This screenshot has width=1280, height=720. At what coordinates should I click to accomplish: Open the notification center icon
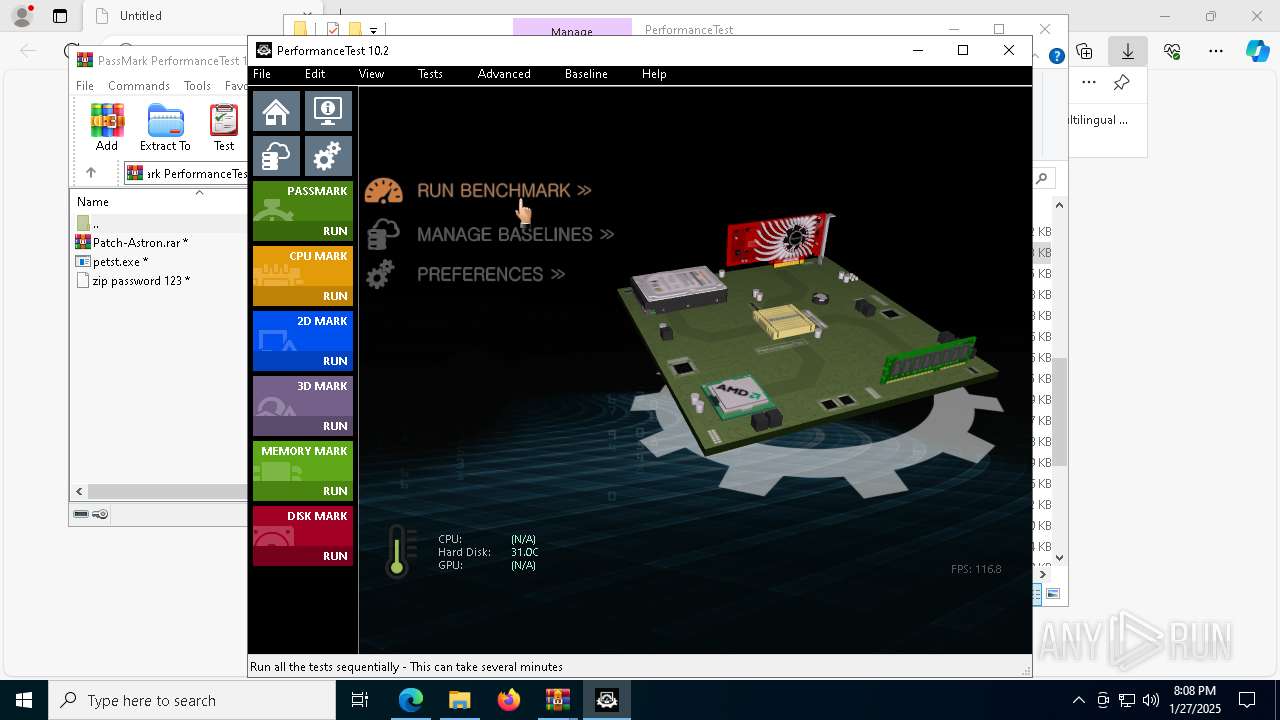coord(1247,700)
